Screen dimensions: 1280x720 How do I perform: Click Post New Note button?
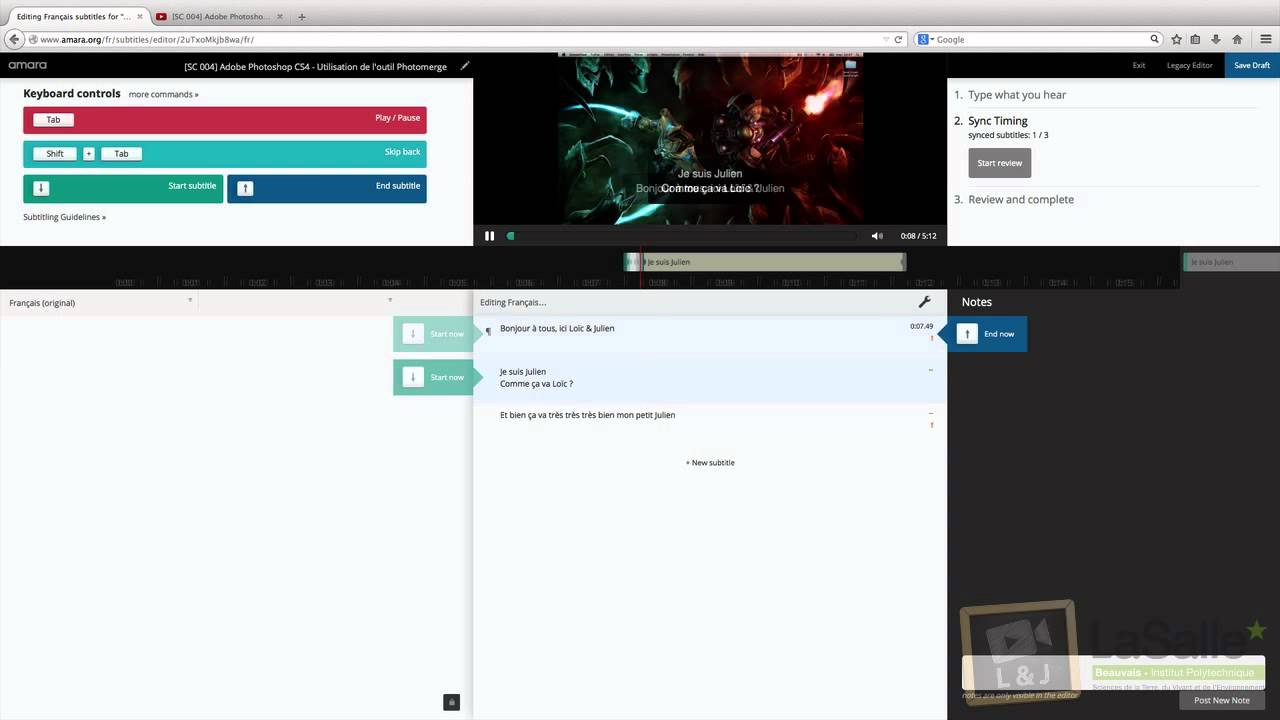[x=1221, y=700]
